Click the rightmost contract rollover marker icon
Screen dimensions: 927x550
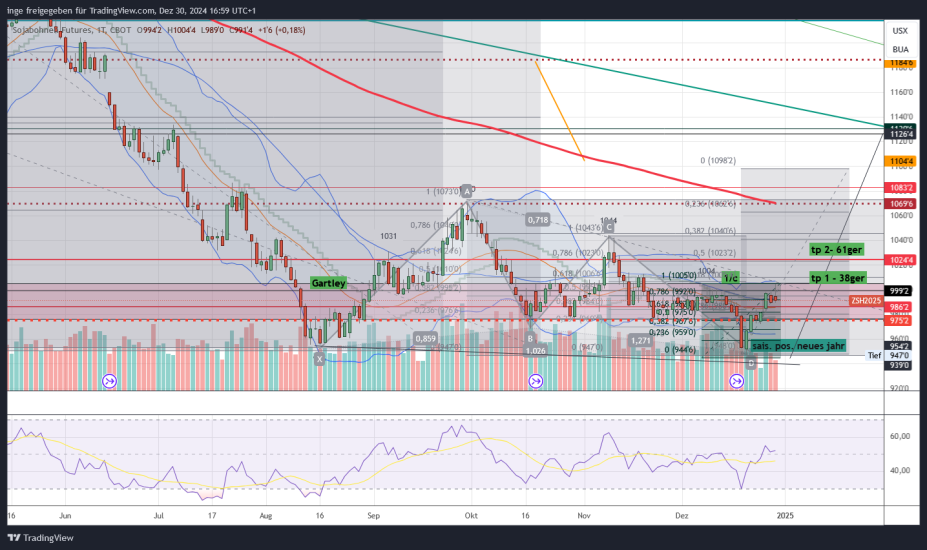[x=737, y=380]
